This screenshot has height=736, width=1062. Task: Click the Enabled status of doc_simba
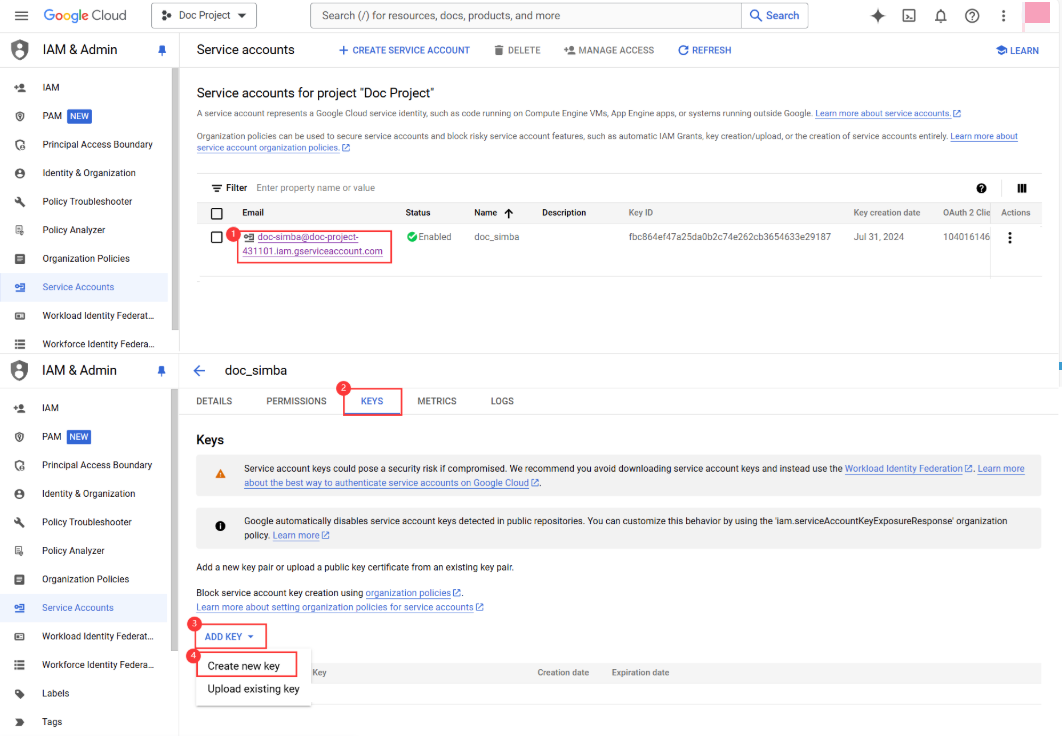point(429,237)
